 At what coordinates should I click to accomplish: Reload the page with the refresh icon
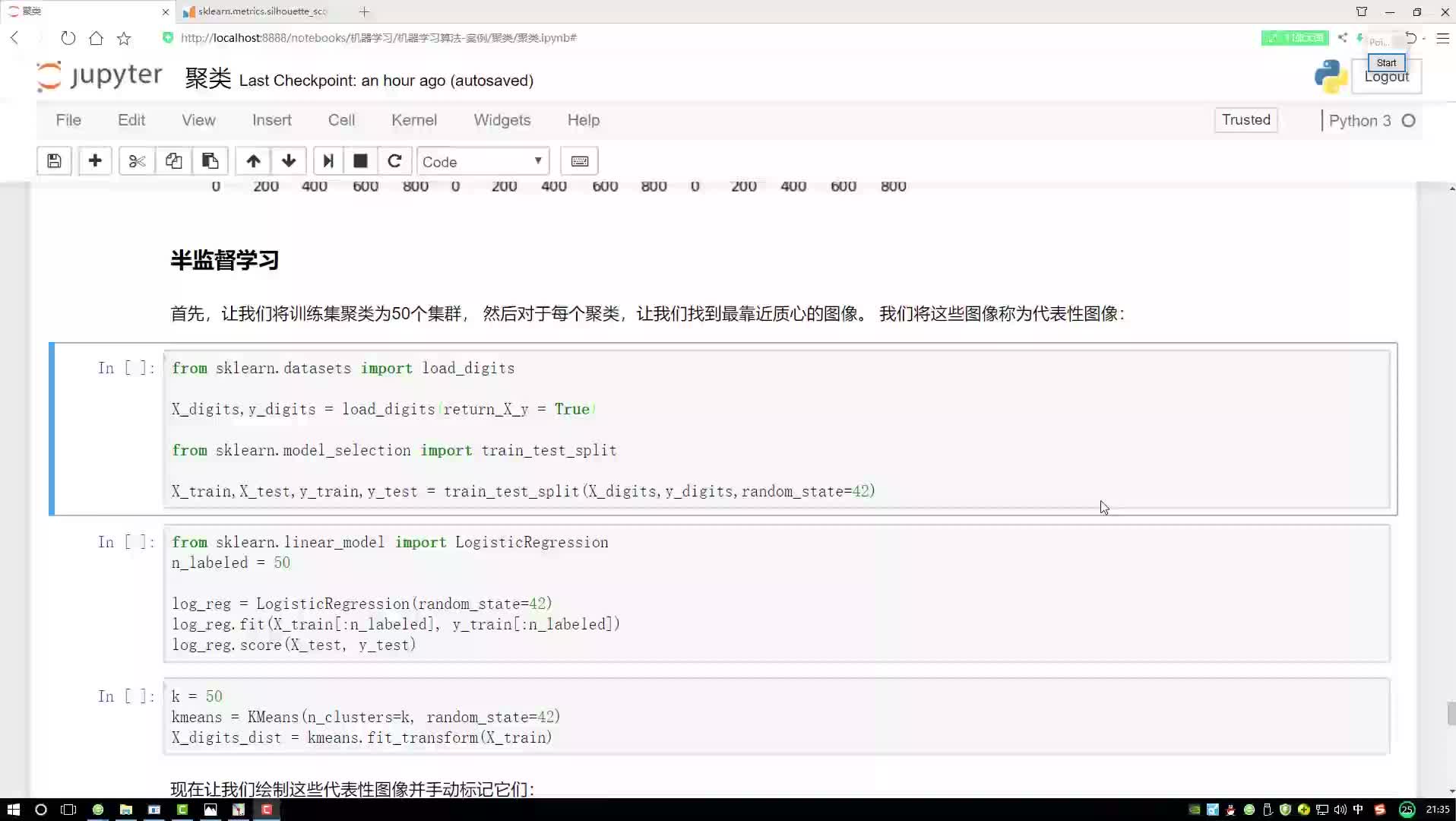coord(68,37)
